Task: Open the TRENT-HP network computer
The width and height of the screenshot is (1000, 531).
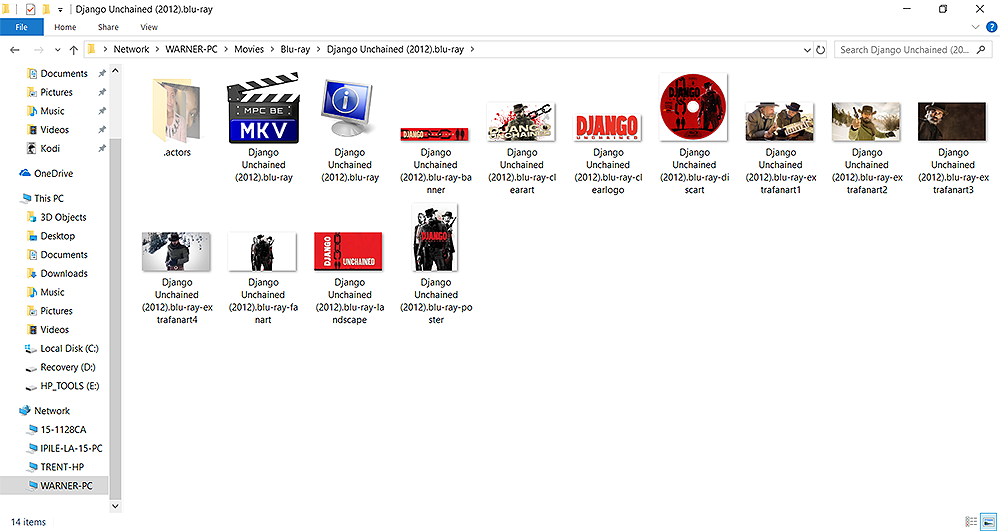Action: tap(62, 467)
